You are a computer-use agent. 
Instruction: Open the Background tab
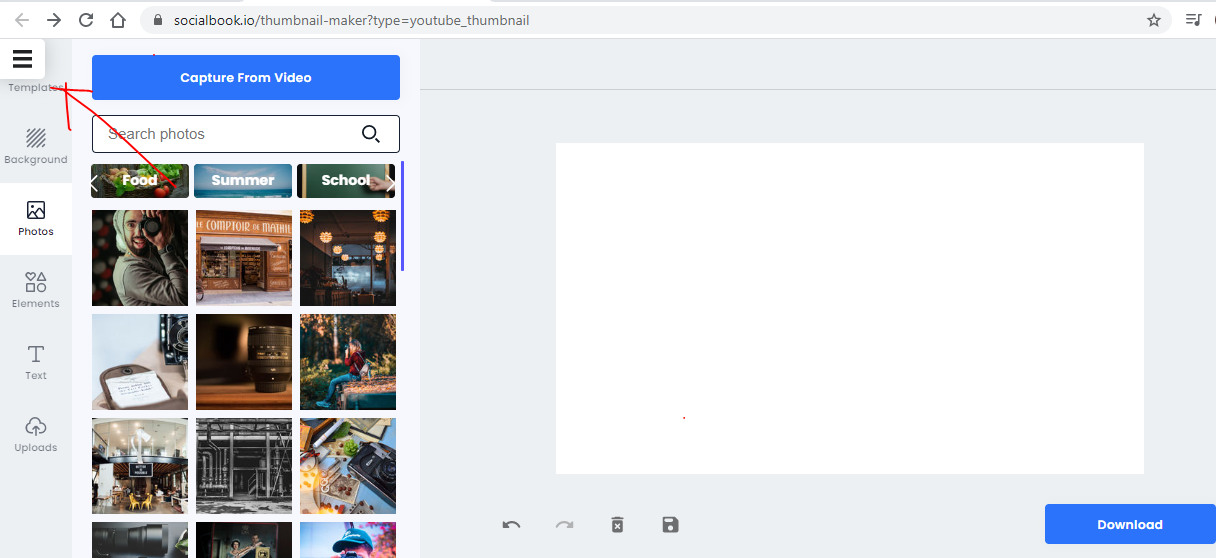point(36,147)
